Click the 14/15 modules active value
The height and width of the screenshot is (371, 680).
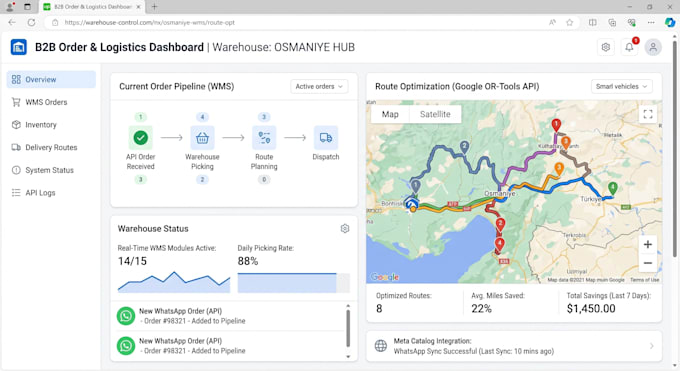coord(132,261)
